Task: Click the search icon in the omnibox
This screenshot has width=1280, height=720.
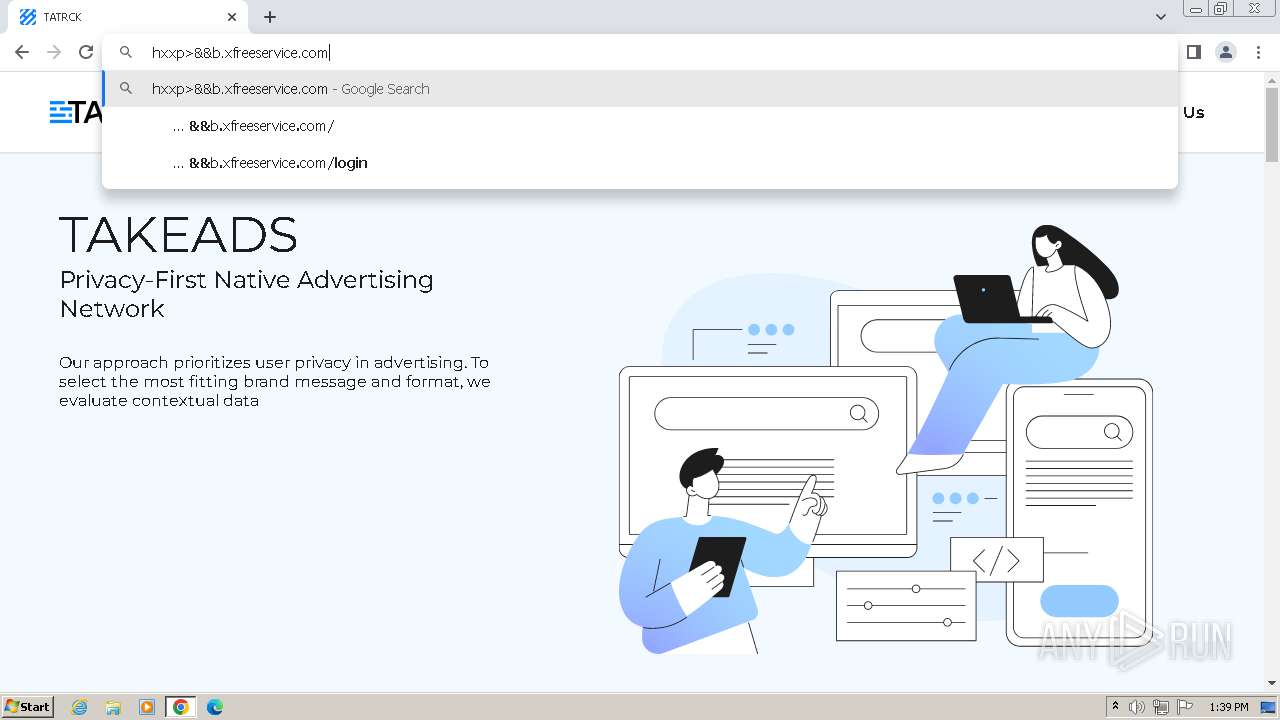Action: point(126,52)
